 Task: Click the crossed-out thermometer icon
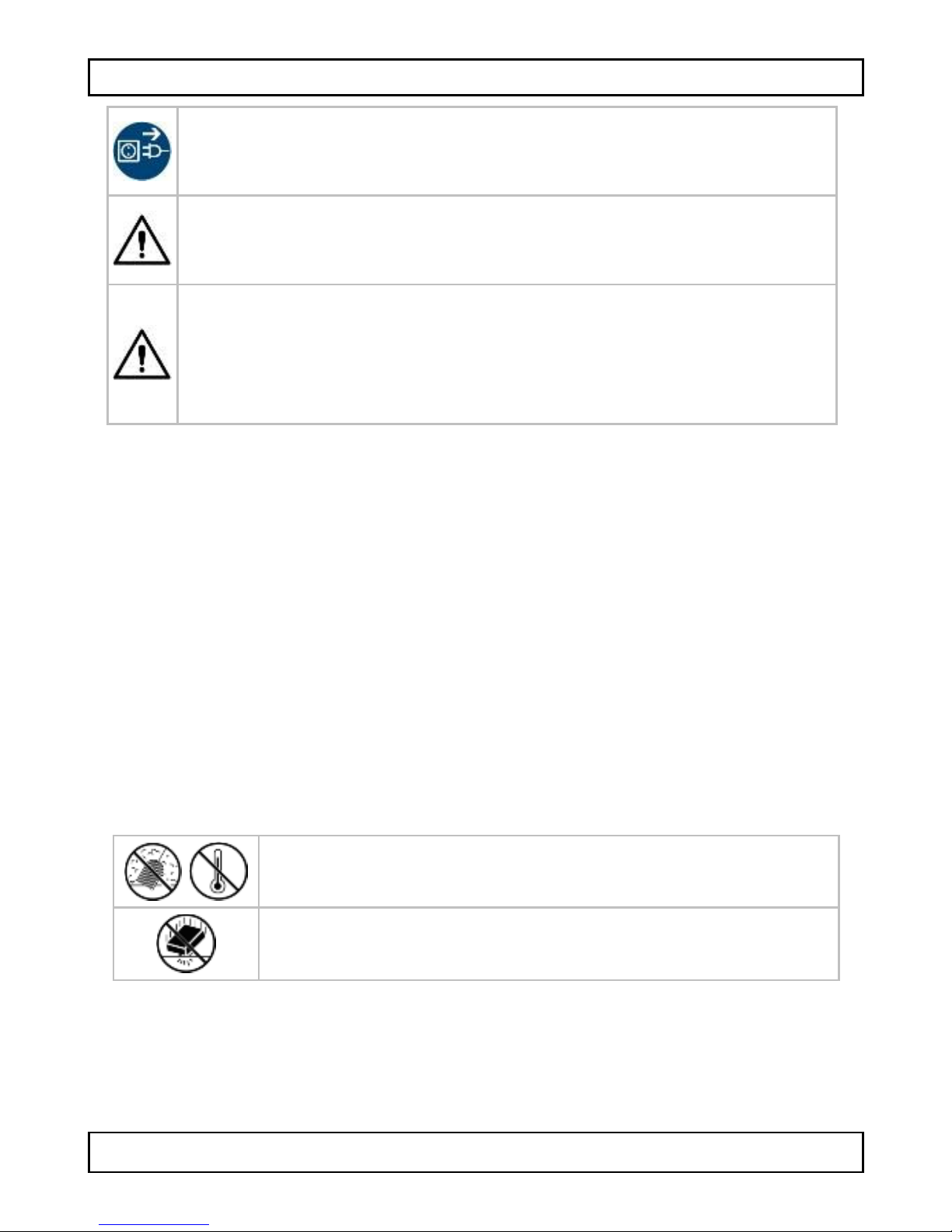[219, 871]
